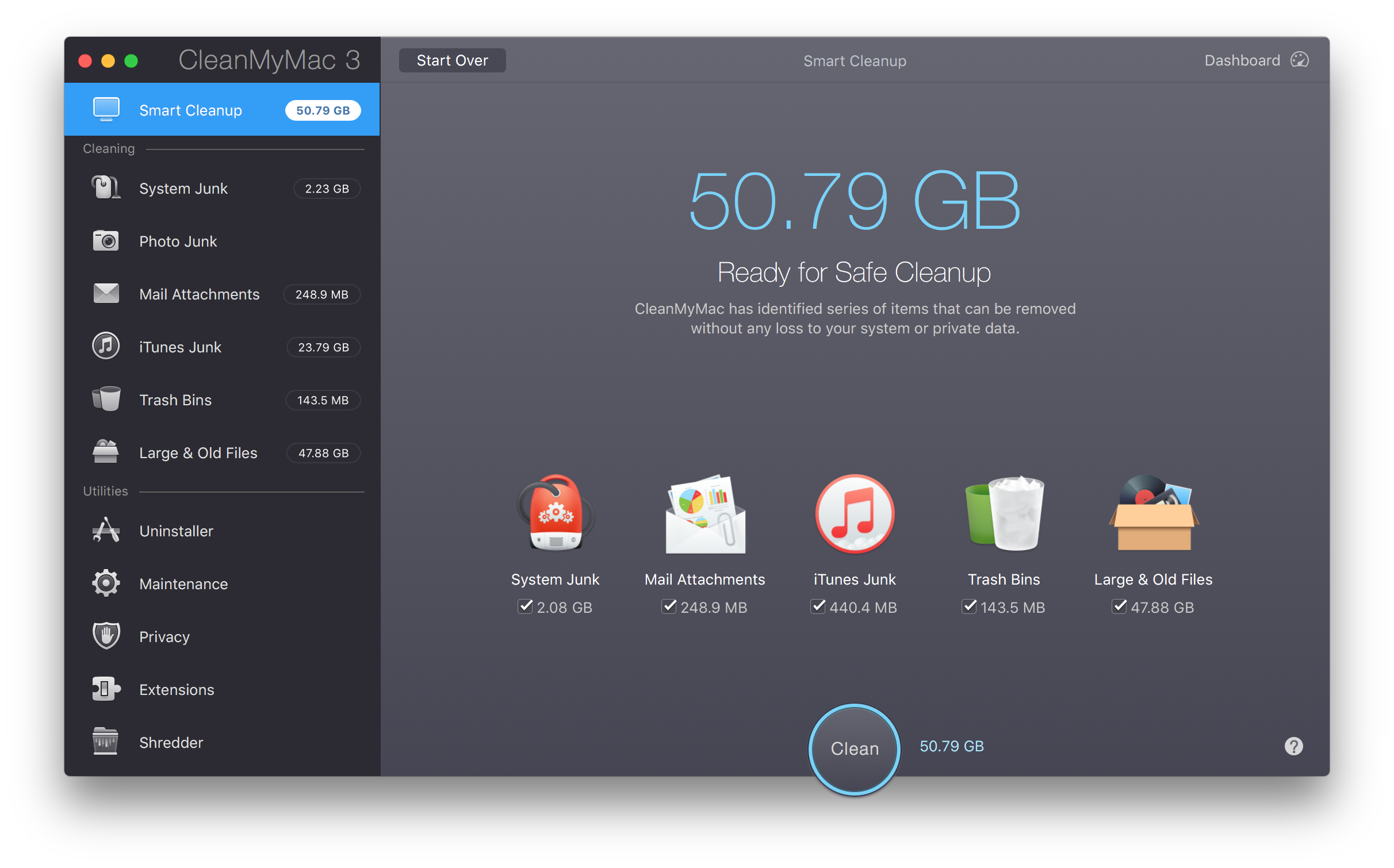The height and width of the screenshot is (868, 1394).
Task: Click the Mail Attachments envelope sidebar icon
Action: pyautogui.click(x=106, y=294)
